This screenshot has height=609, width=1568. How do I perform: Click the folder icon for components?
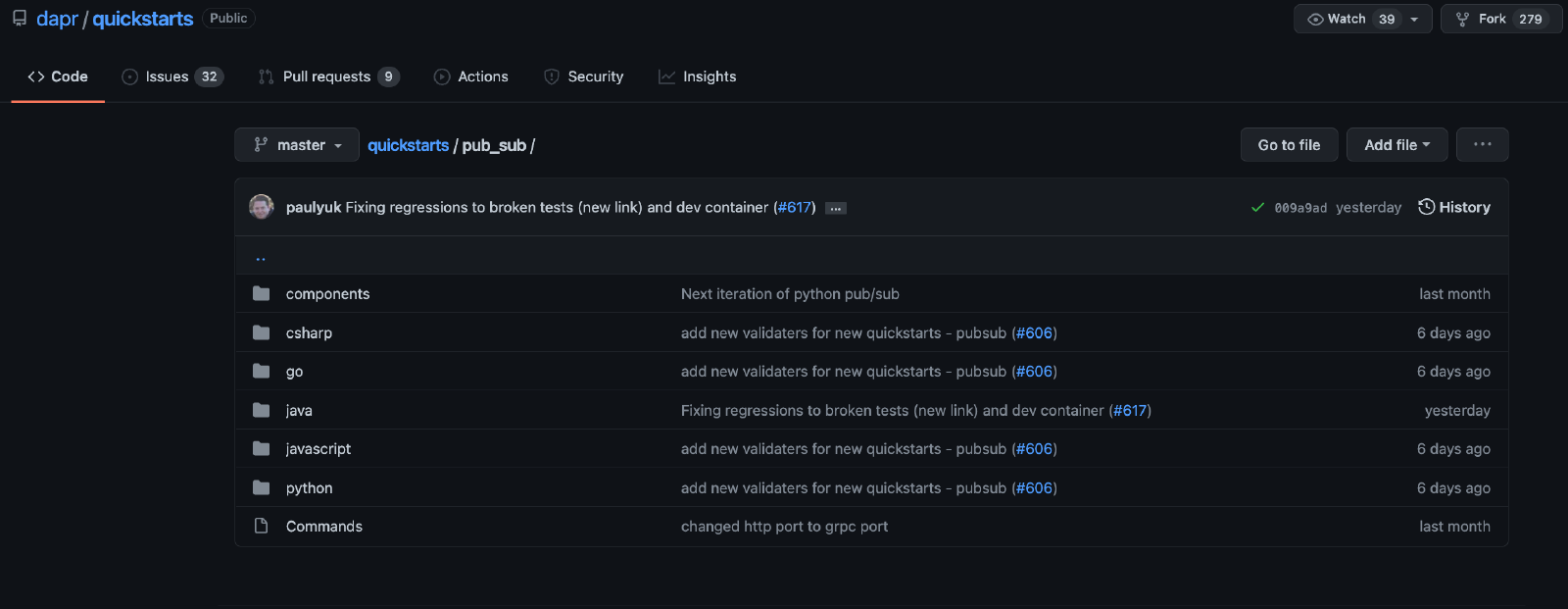[261, 293]
